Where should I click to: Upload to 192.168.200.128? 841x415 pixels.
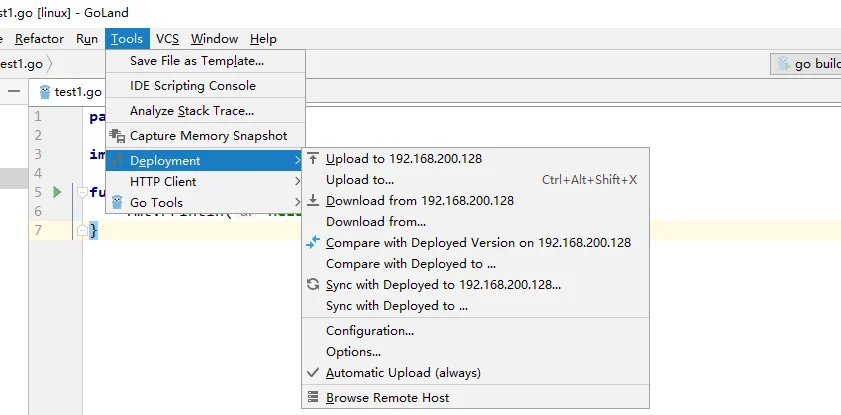(475, 159)
